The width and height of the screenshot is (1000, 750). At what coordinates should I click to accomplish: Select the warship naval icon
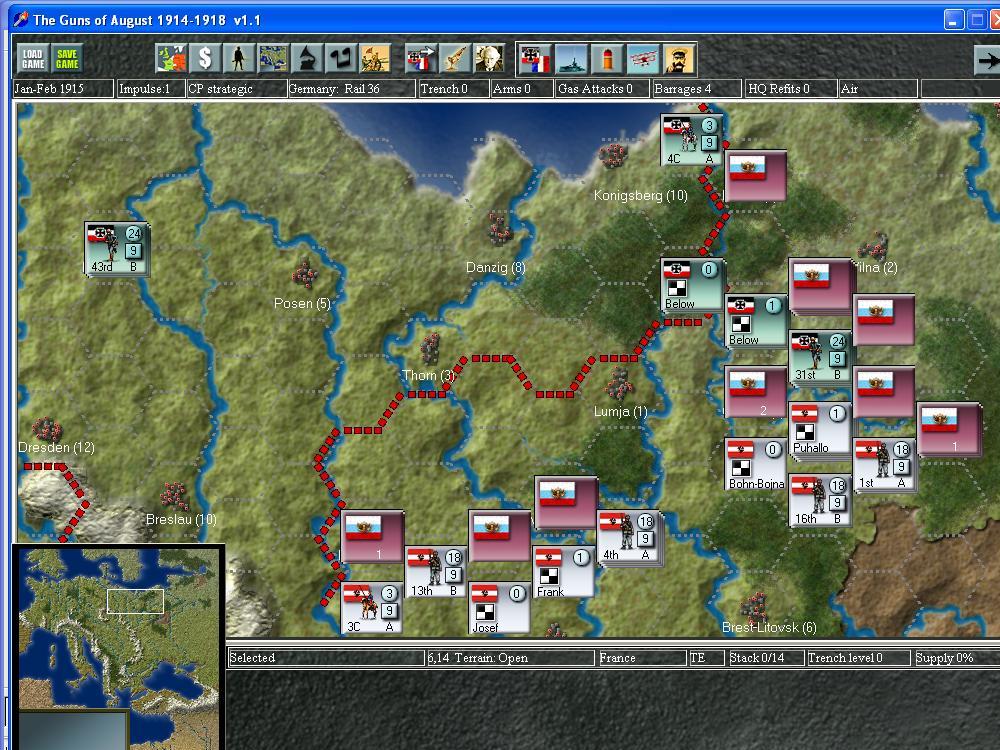(x=571, y=59)
